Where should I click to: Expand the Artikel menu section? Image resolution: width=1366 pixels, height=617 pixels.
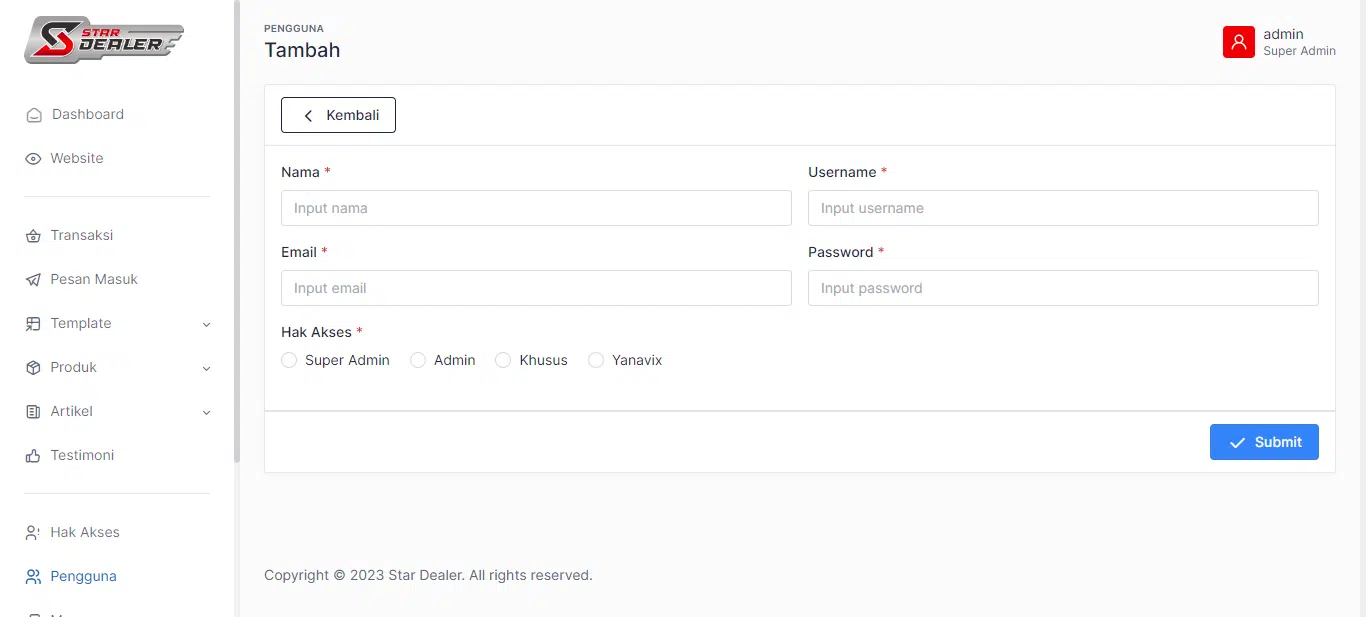(x=206, y=412)
